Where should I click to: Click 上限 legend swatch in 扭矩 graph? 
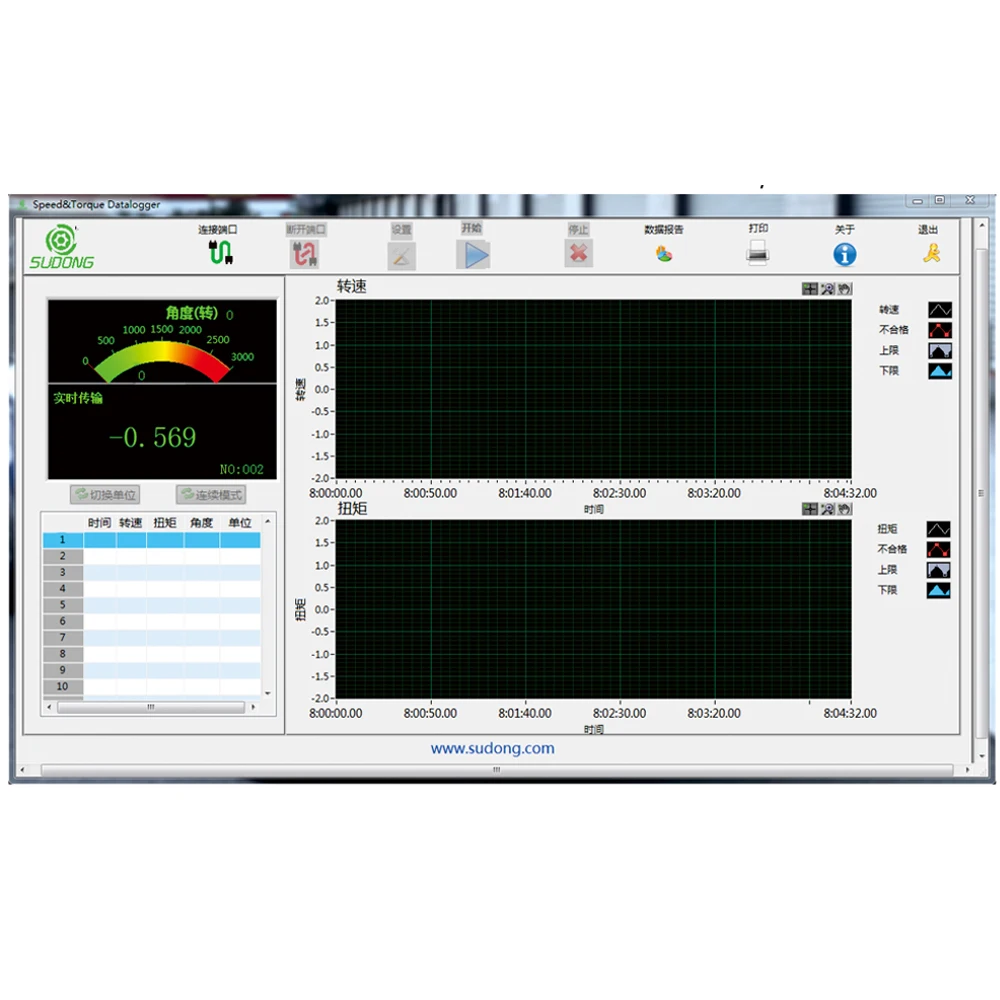coord(938,570)
